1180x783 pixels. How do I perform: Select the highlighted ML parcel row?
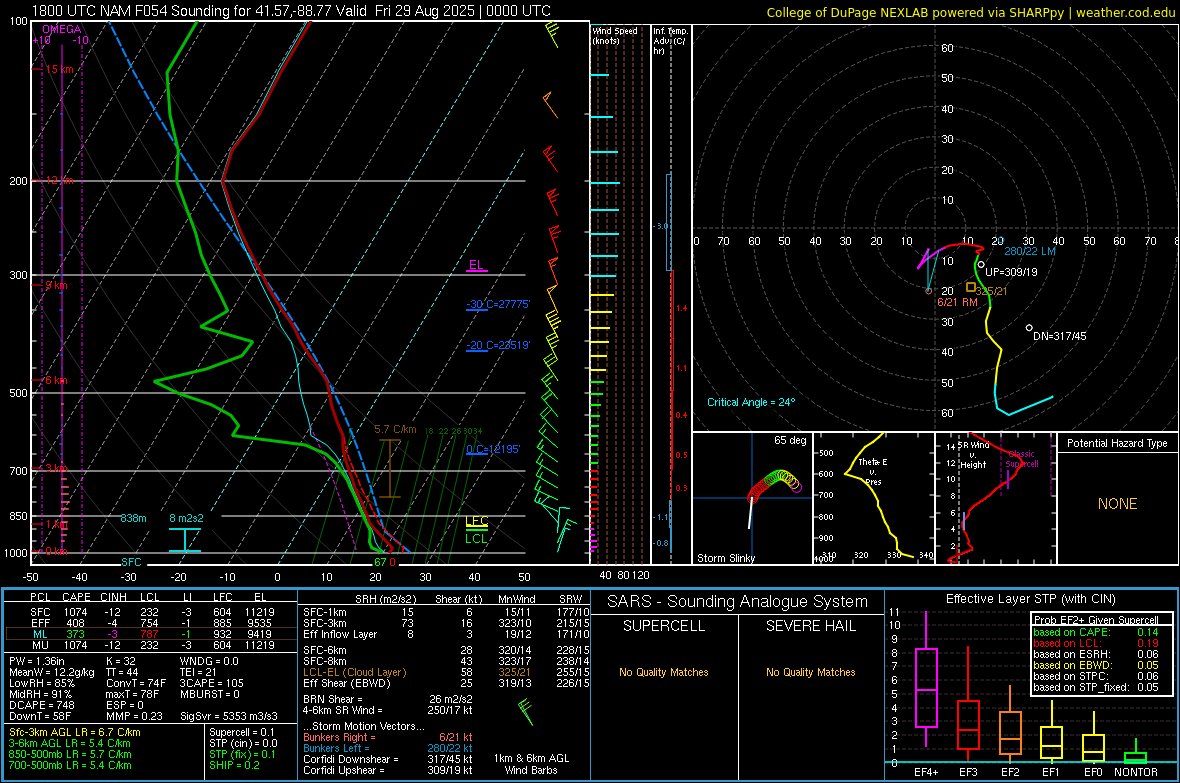tap(151, 634)
